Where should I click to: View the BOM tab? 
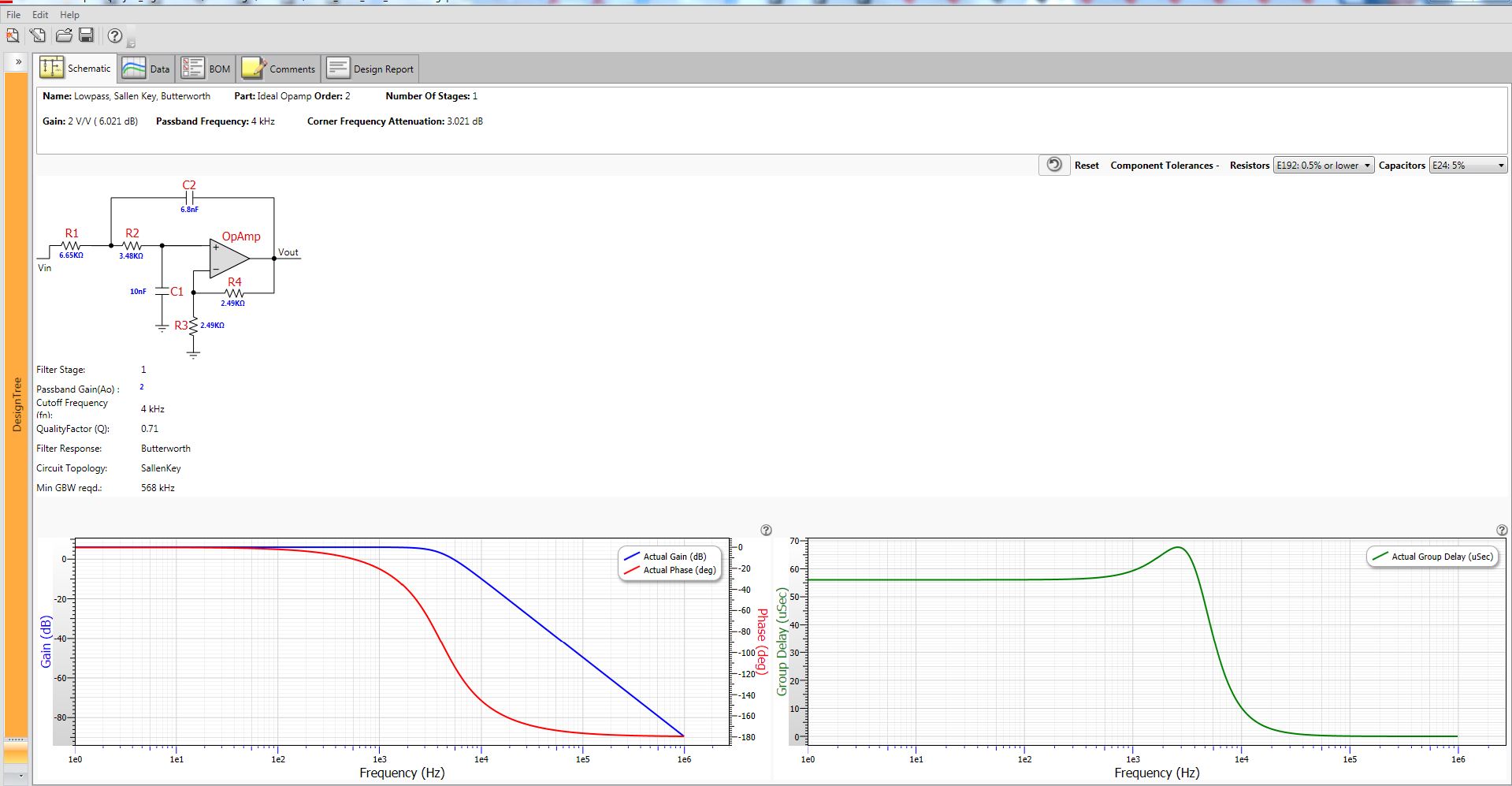coord(203,68)
